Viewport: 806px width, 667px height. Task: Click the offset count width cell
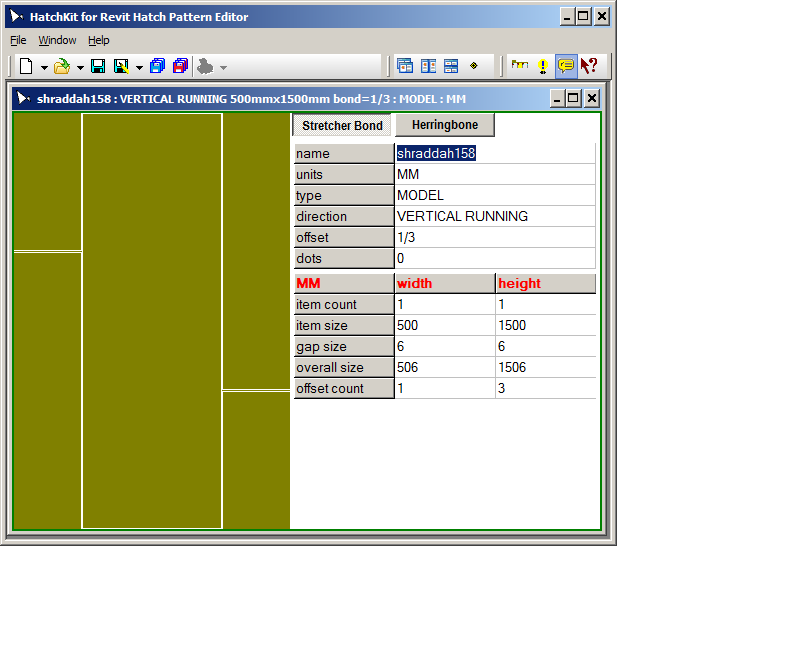445,388
